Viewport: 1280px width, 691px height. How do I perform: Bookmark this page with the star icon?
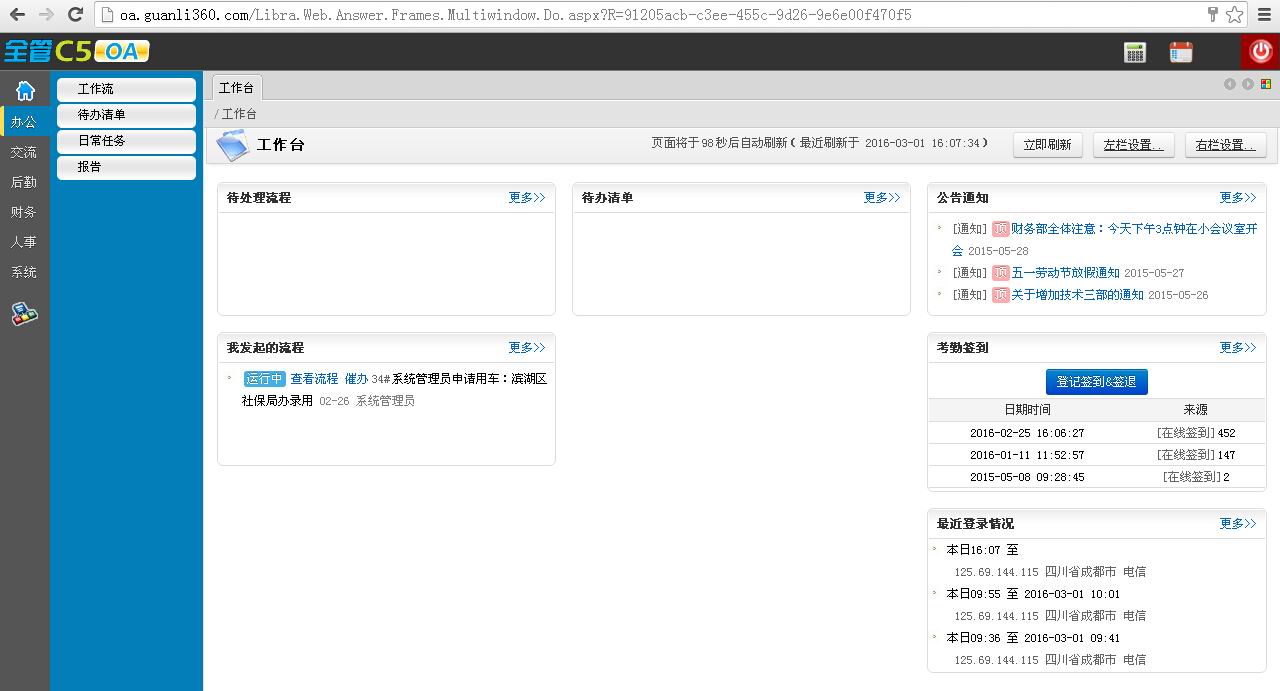[x=1235, y=15]
